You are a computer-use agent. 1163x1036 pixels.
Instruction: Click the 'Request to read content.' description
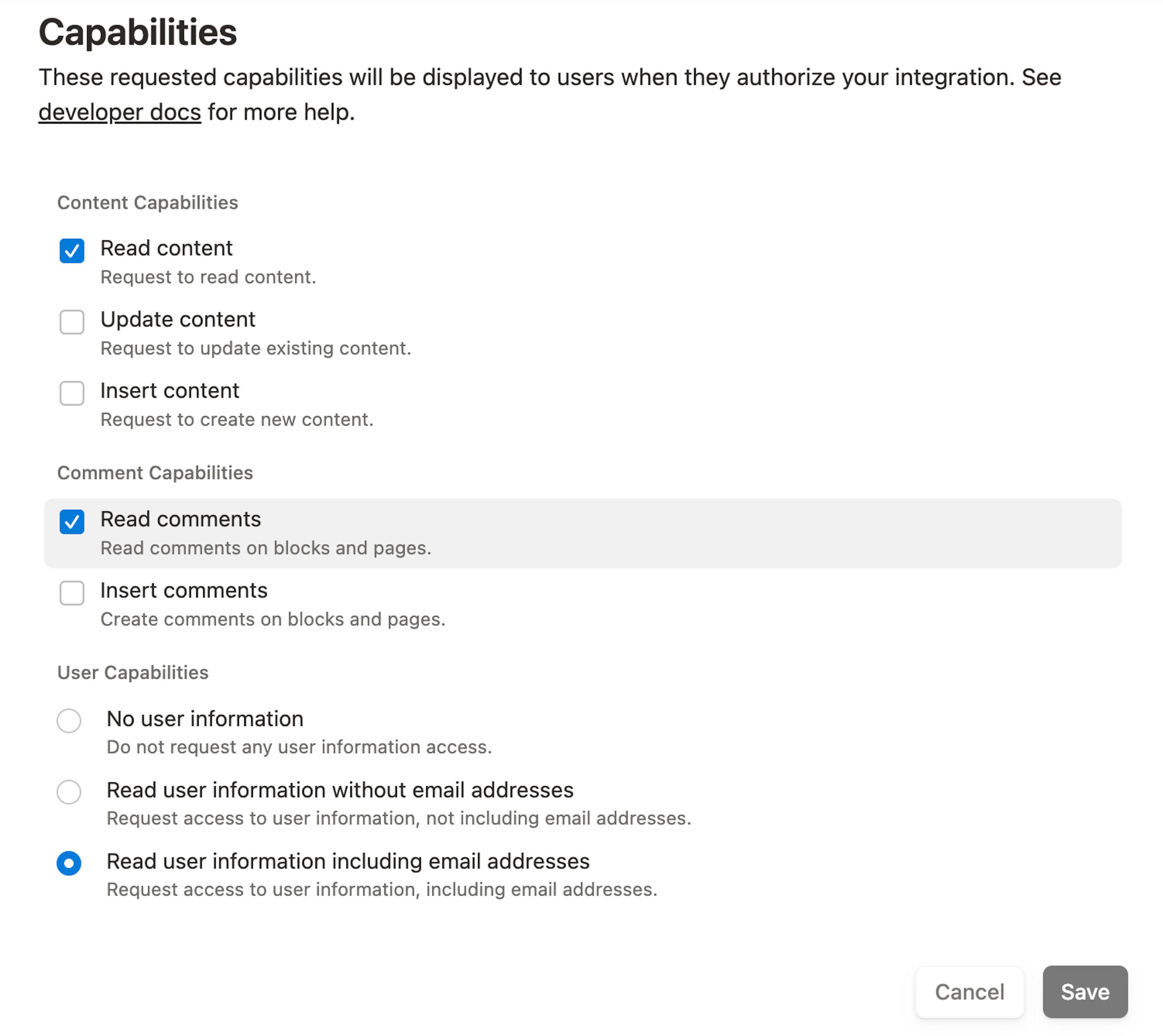[x=208, y=277]
